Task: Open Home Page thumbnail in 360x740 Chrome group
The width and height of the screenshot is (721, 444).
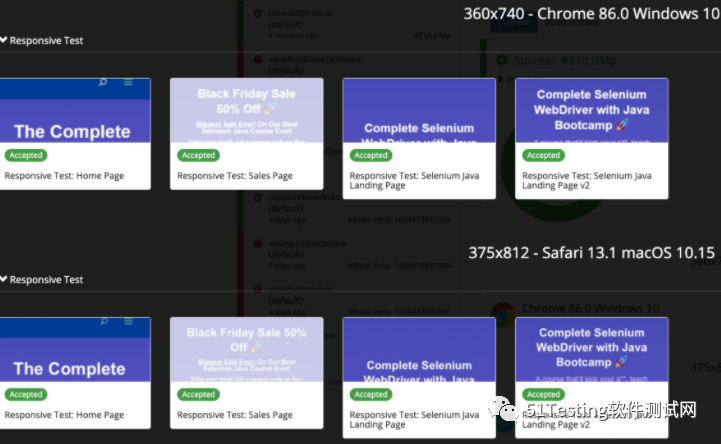Action: coord(75,110)
